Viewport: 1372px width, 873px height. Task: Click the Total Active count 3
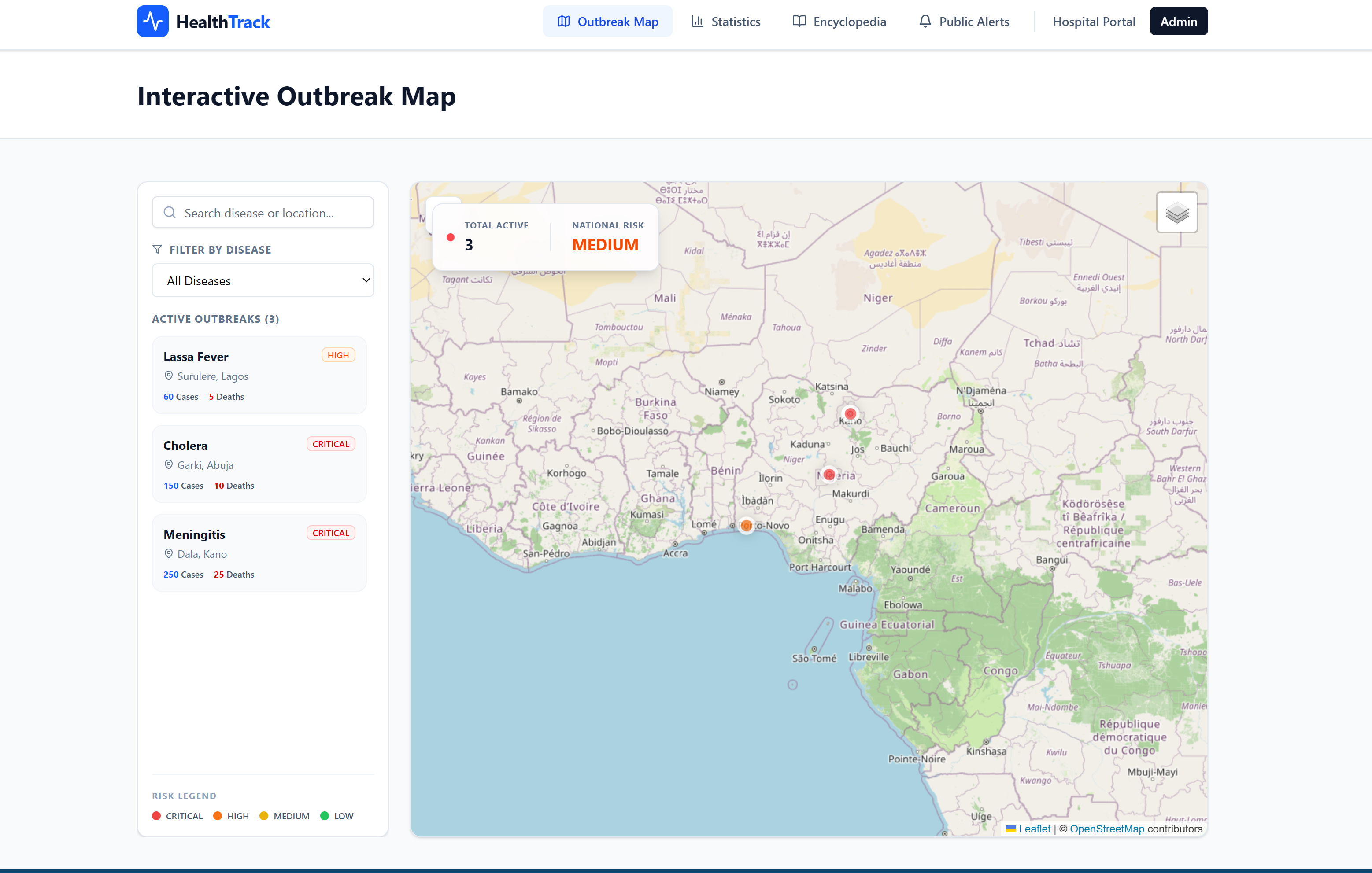pyautogui.click(x=469, y=245)
